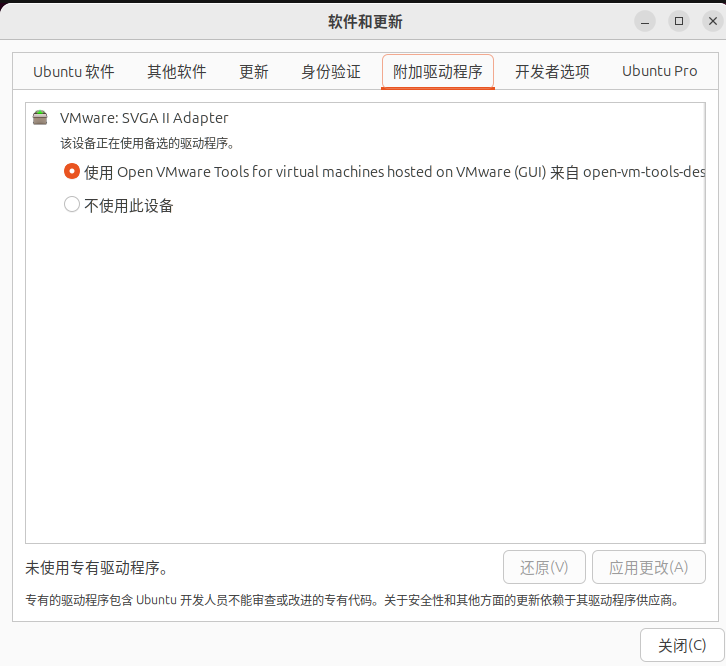This screenshot has height=666, width=726.
Task: Select the 附加驱动程序 tab
Action: click(x=438, y=72)
